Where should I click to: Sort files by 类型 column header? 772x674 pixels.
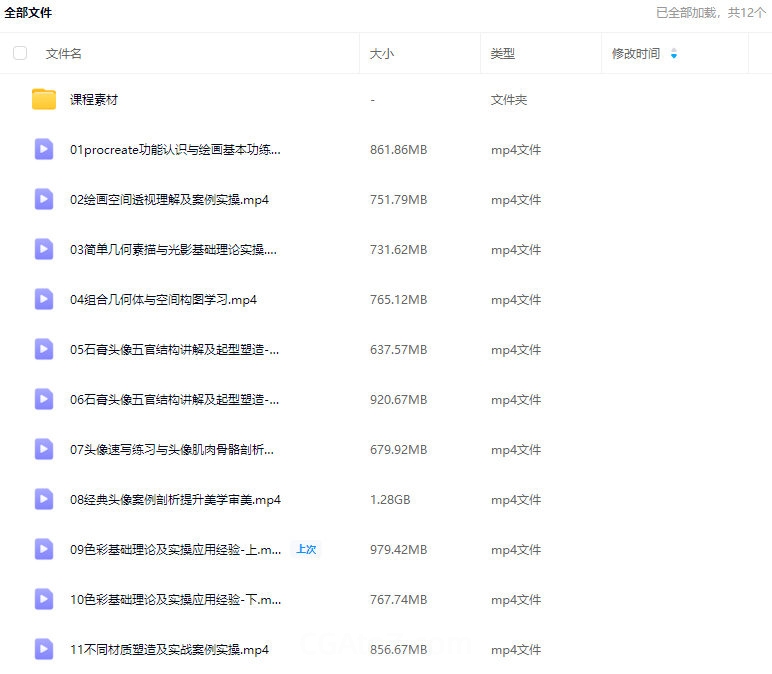tap(502, 54)
